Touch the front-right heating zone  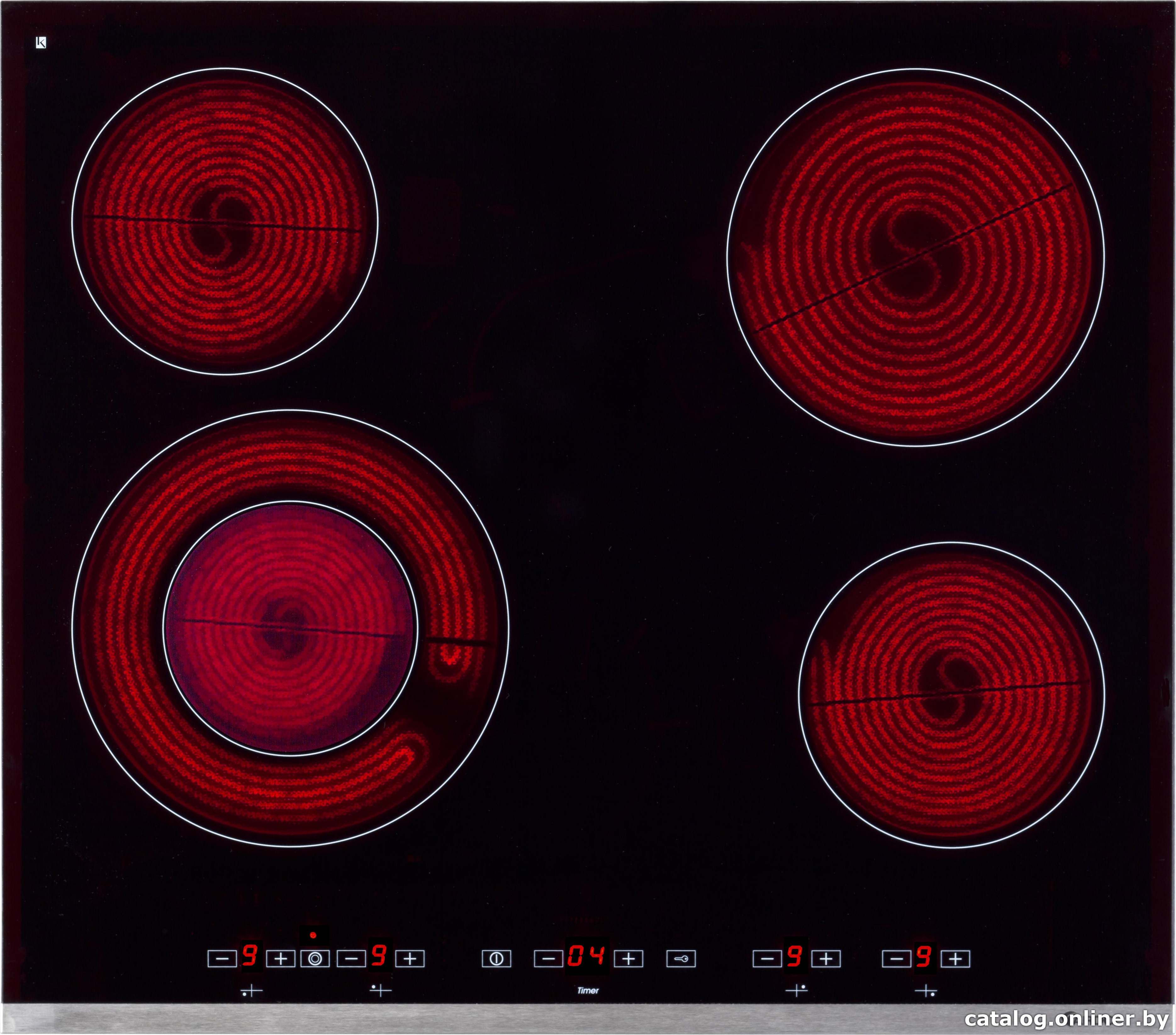click(x=952, y=695)
